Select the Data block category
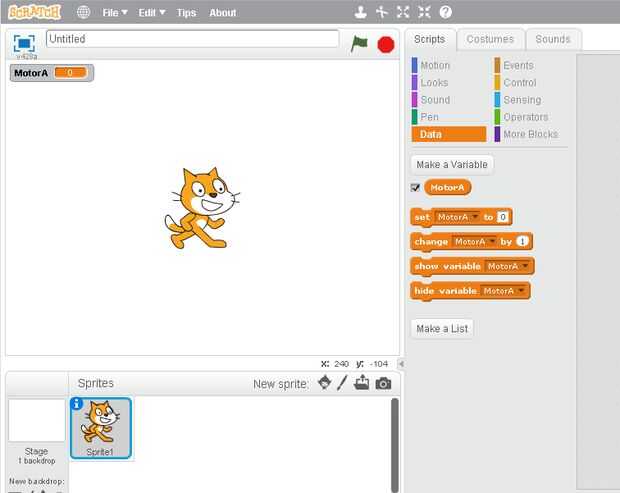Viewport: 620px width, 493px height. pos(449,134)
